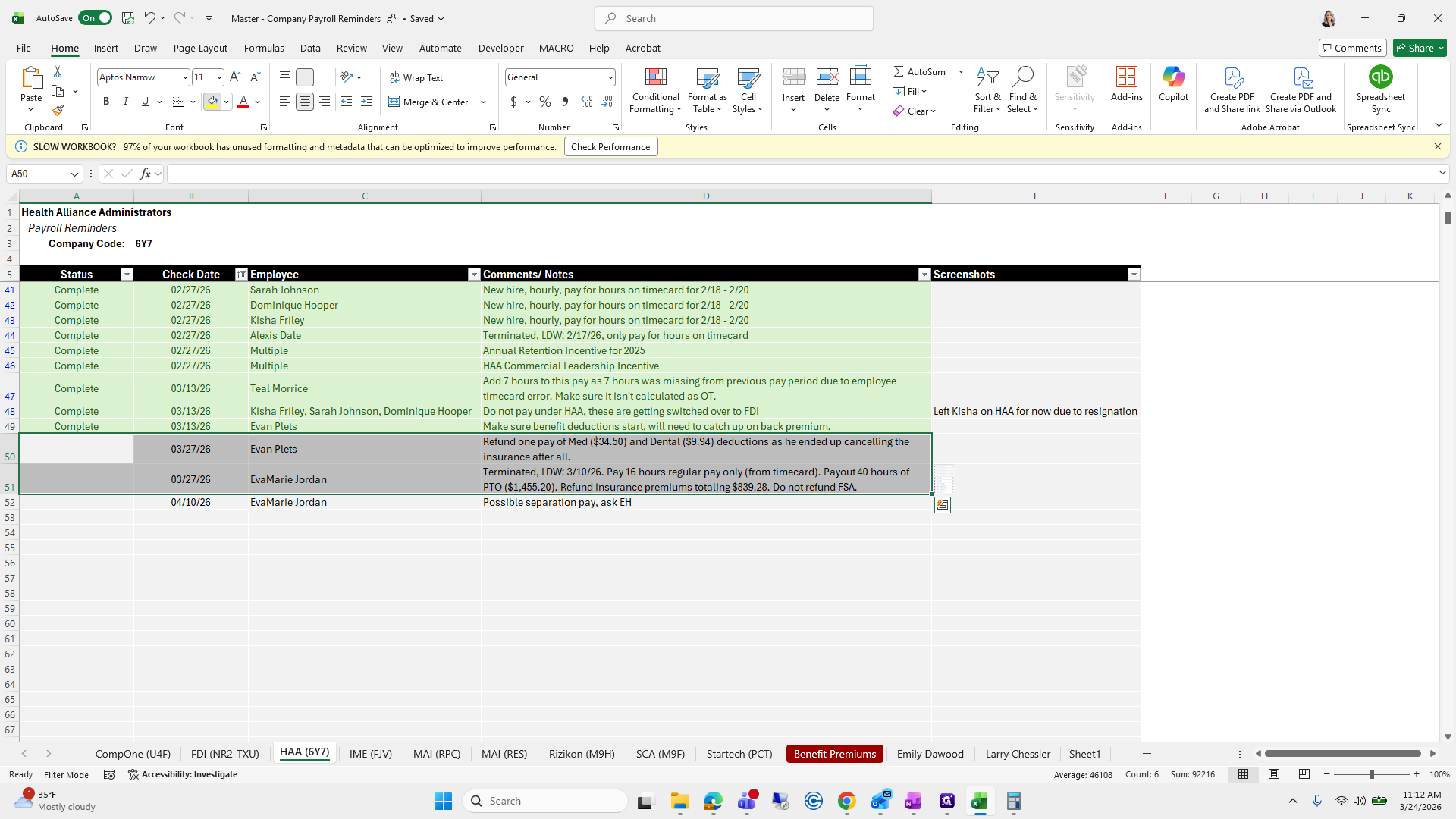Toggle Bold formatting
This screenshot has width=1456, height=819.
(x=106, y=102)
